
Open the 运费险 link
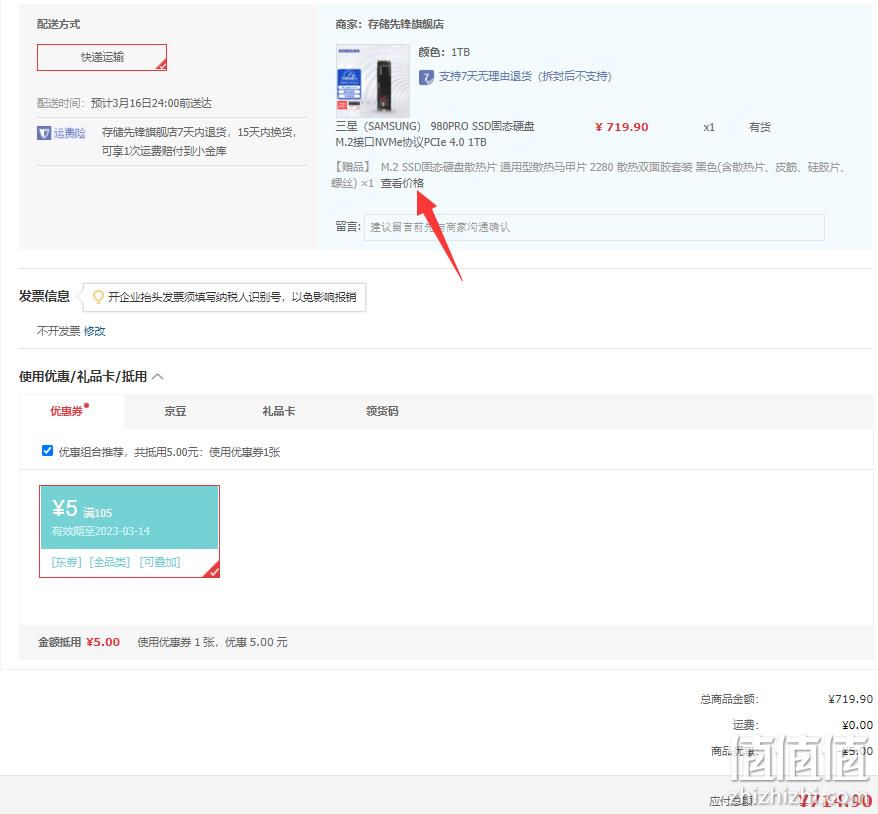click(69, 133)
